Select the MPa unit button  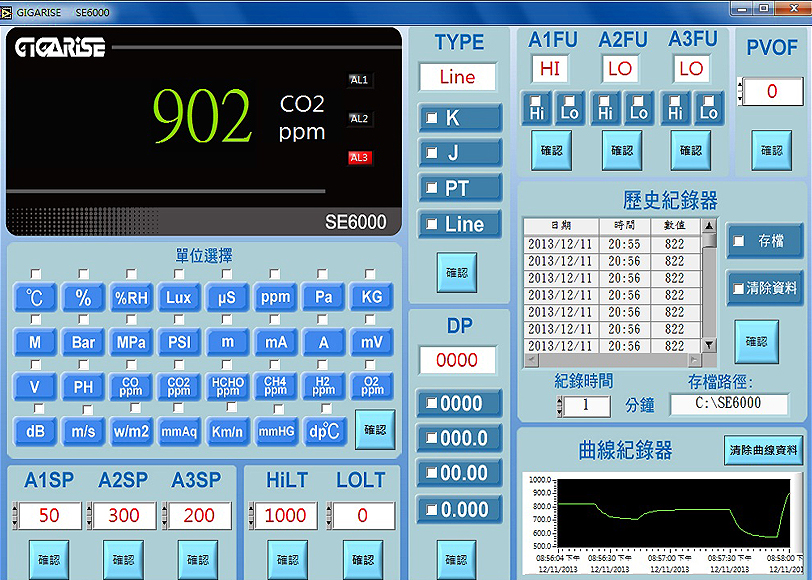tap(131, 342)
